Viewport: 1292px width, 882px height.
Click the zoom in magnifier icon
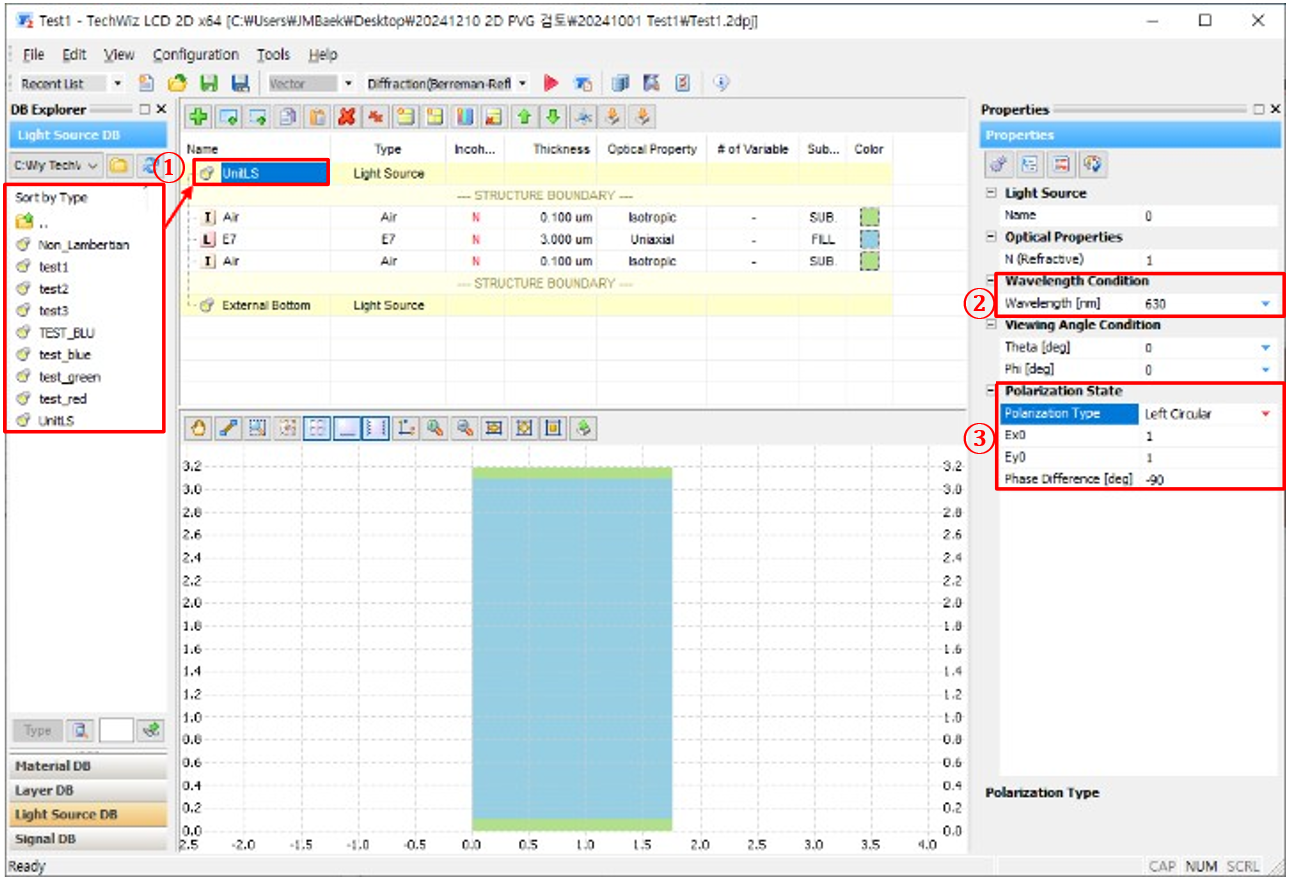click(434, 428)
